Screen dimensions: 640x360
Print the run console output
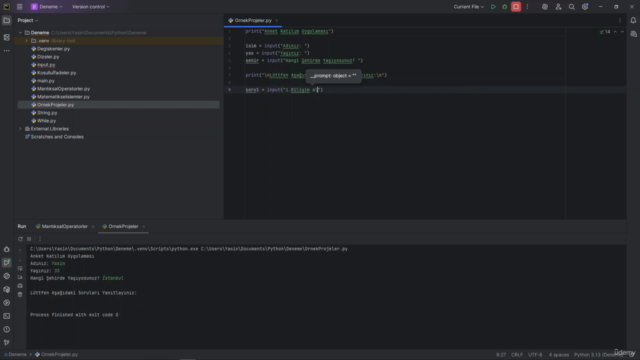click(20, 286)
